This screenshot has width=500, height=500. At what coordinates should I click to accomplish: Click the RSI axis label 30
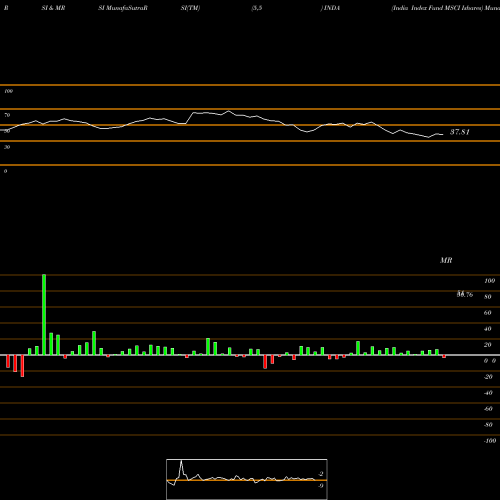pyautogui.click(x=7, y=147)
